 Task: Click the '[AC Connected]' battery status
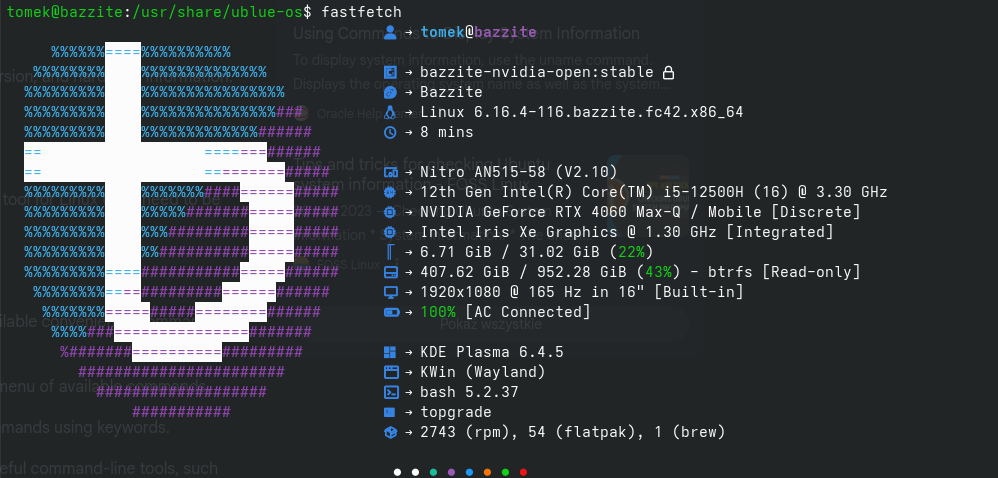pos(528,312)
